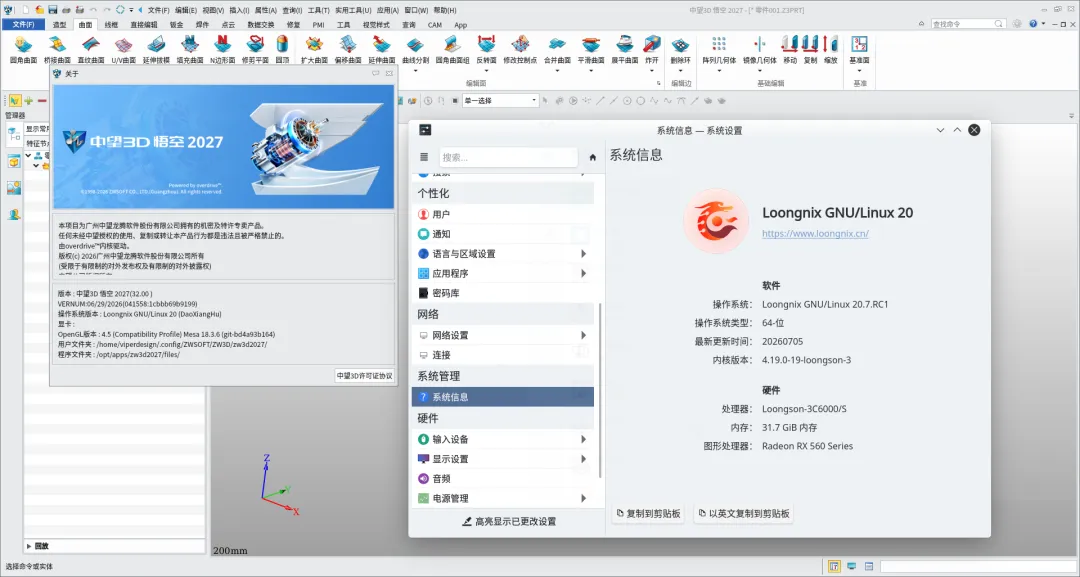Open hamburger menu in system settings window
This screenshot has height=577, width=1080.
[424, 157]
